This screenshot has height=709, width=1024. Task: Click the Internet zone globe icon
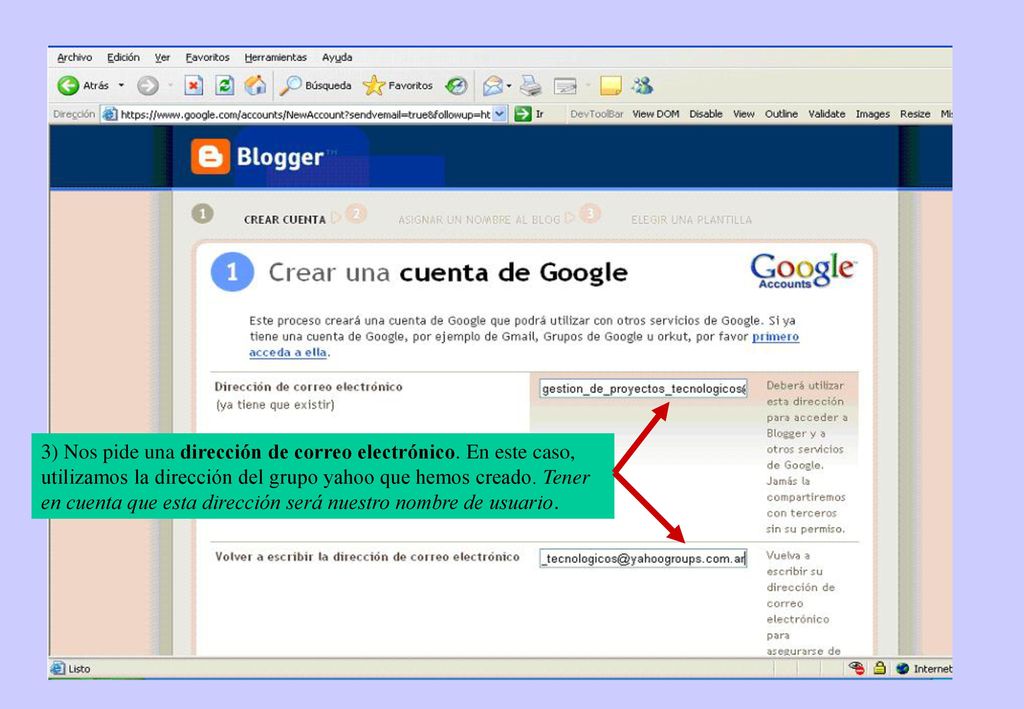point(903,669)
